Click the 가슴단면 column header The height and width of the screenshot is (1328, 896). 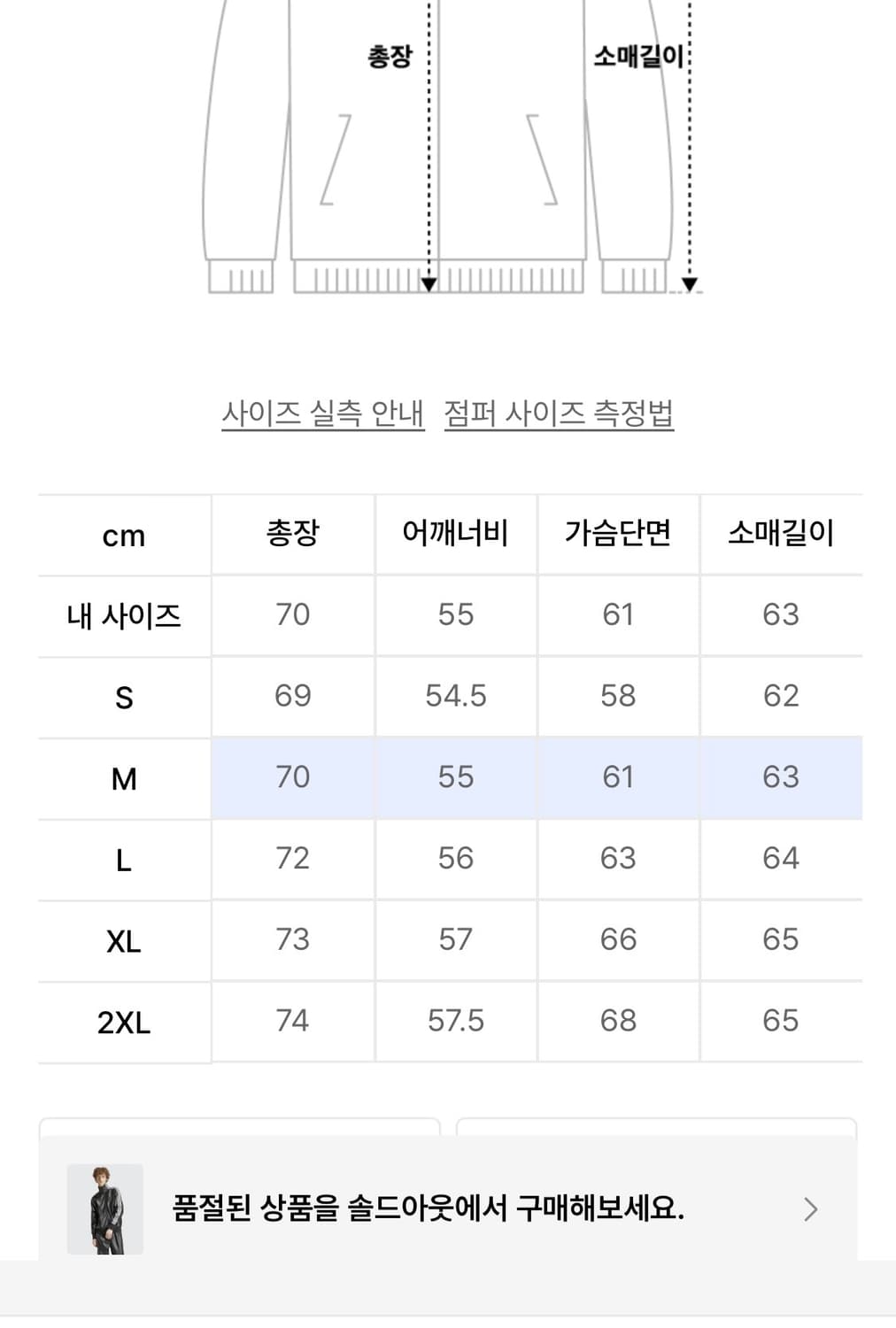pos(618,533)
